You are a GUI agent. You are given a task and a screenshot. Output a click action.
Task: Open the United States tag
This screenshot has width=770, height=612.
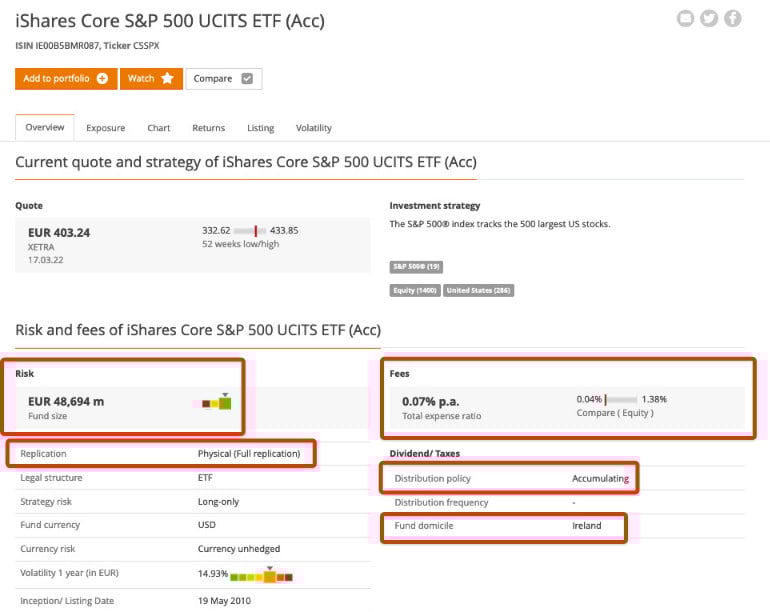click(x=478, y=291)
